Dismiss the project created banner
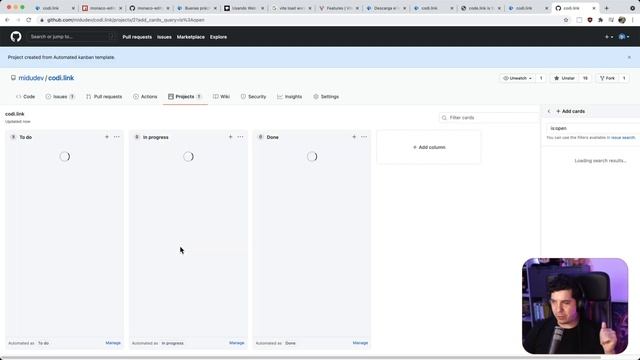The height and width of the screenshot is (360, 640). click(x=629, y=58)
